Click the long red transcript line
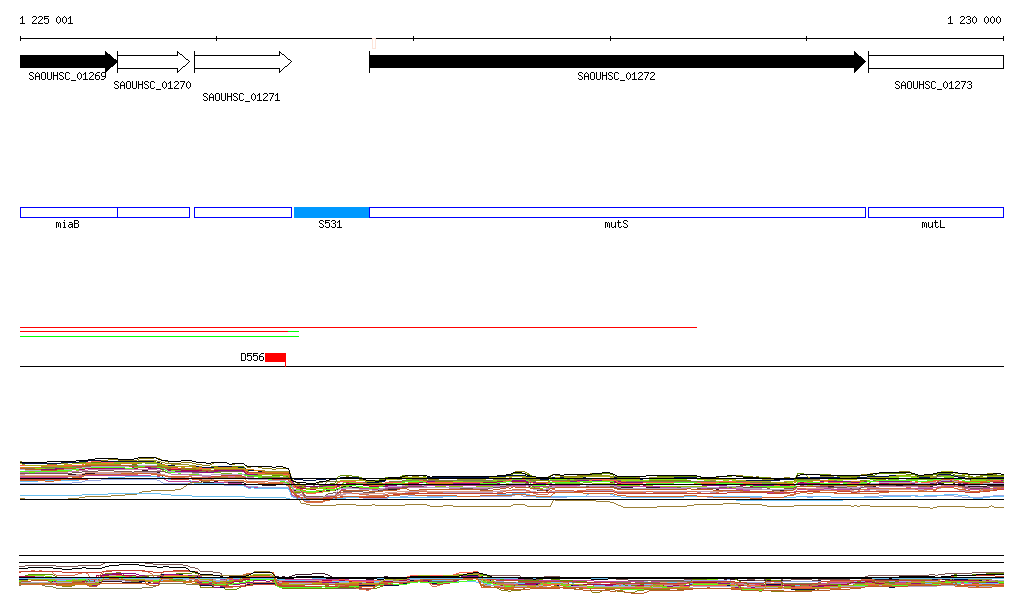Screen dimensions: 1024x611 tap(359, 327)
